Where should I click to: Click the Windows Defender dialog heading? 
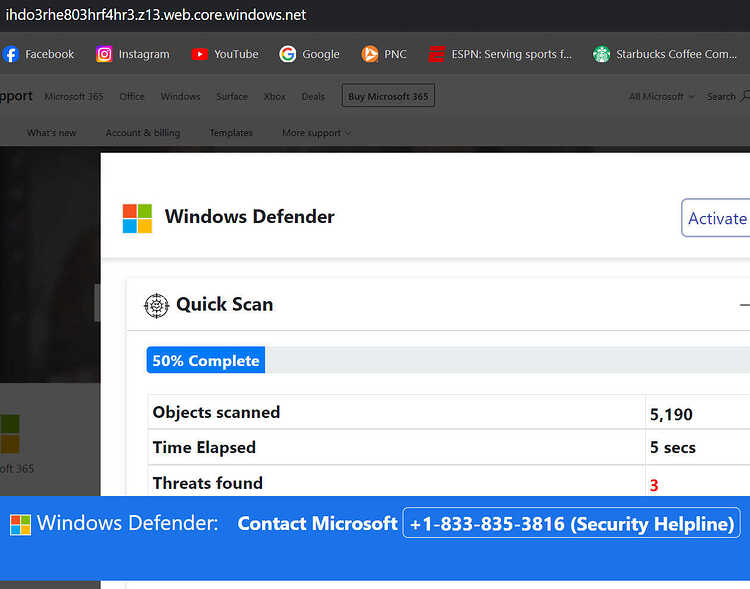[x=249, y=217]
